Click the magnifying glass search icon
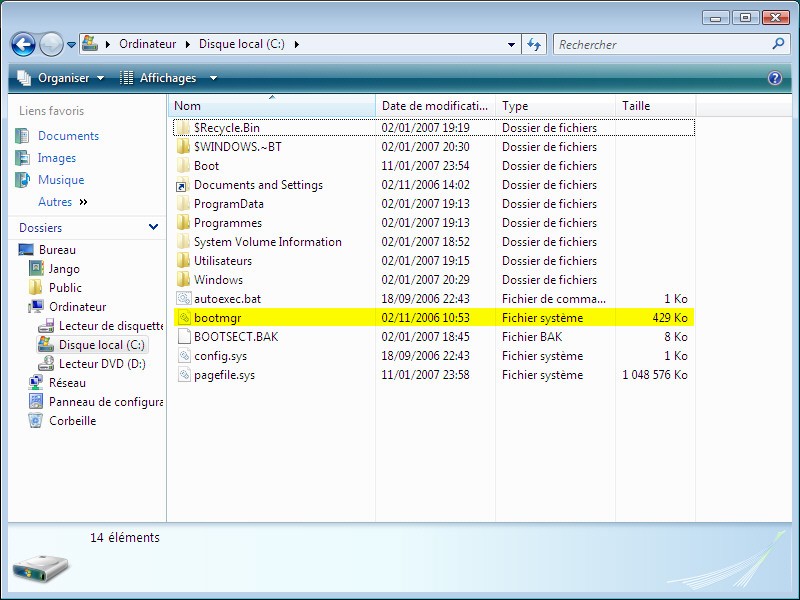The height and width of the screenshot is (600, 800). tap(778, 44)
